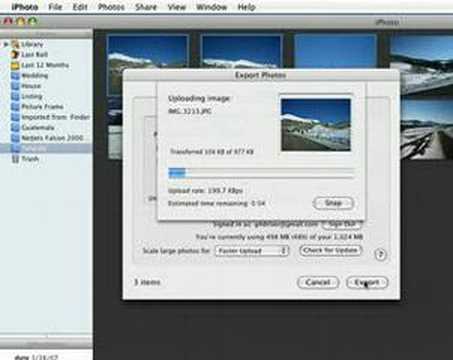Click the green zoom window button

tap(33, 21)
